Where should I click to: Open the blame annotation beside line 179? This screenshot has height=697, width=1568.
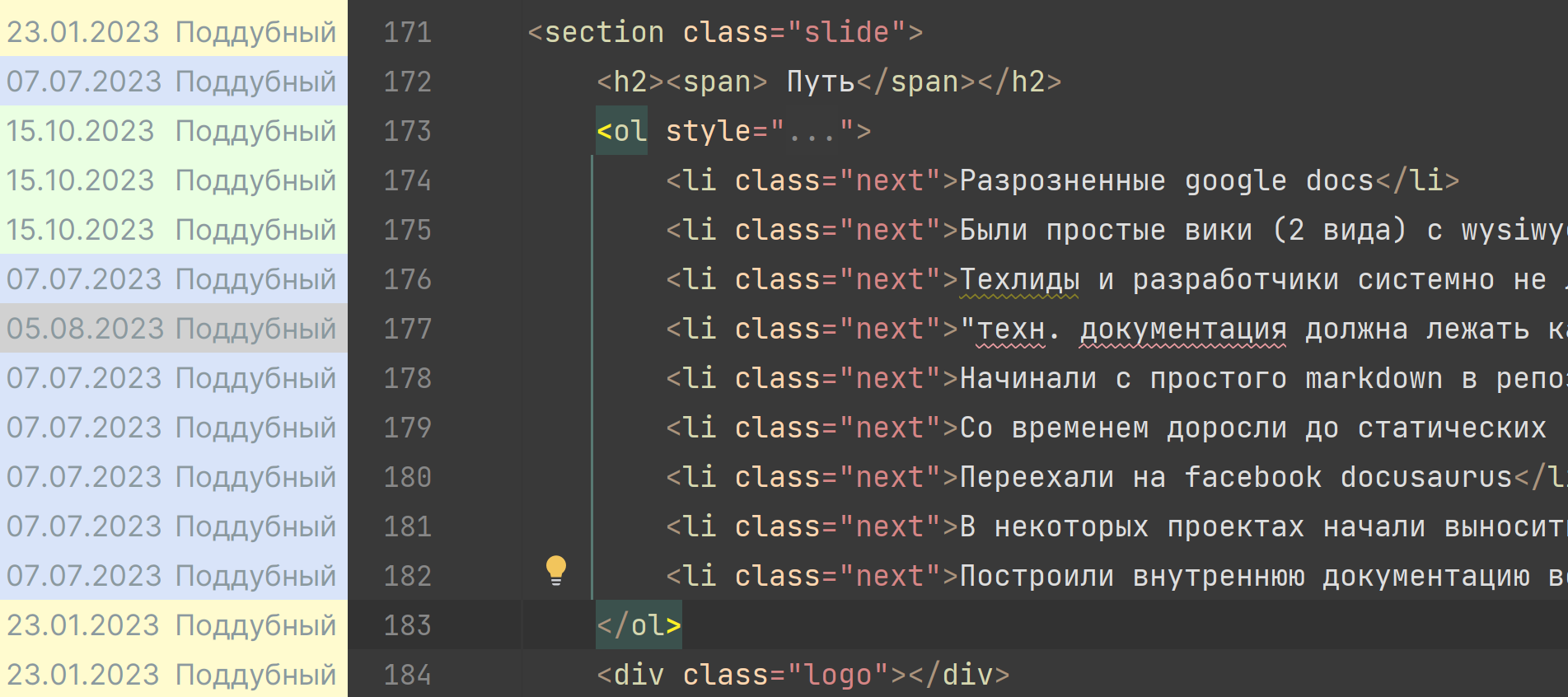171,428
